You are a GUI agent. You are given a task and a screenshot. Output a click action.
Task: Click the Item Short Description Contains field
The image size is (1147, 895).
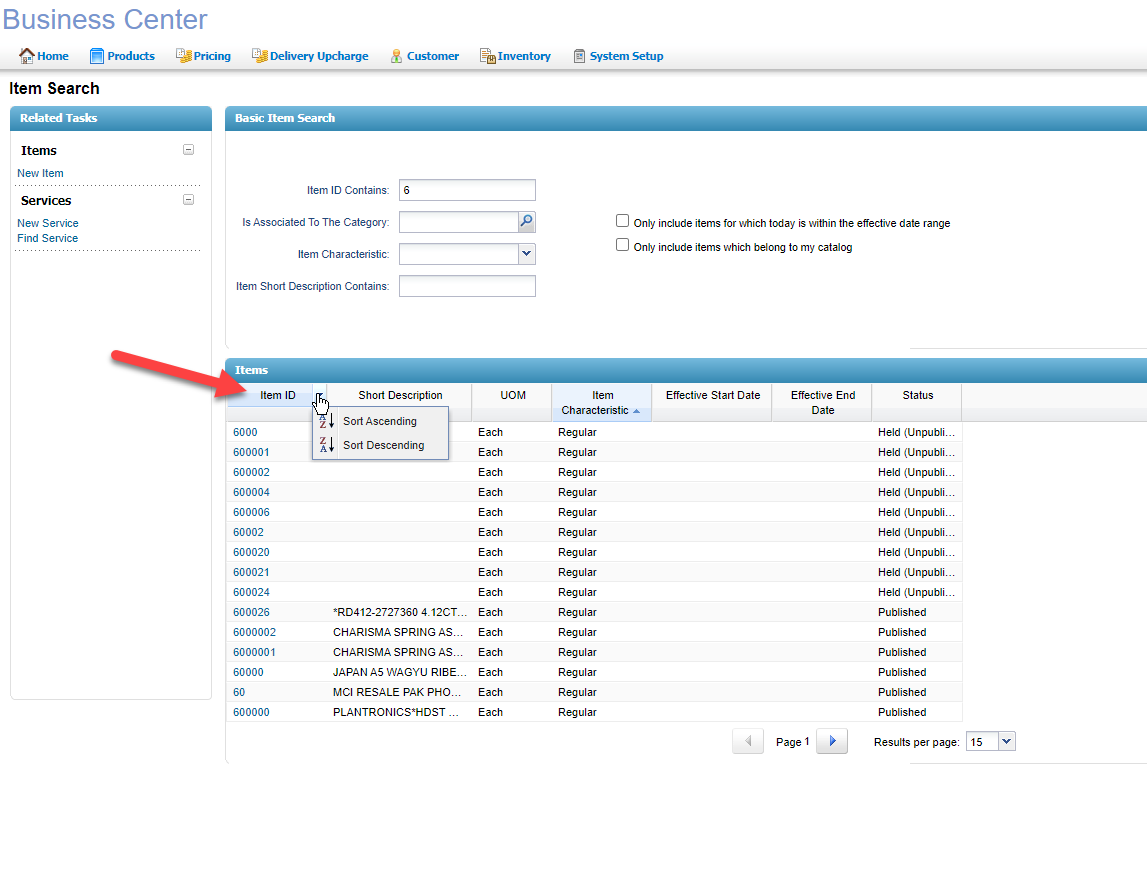(467, 286)
